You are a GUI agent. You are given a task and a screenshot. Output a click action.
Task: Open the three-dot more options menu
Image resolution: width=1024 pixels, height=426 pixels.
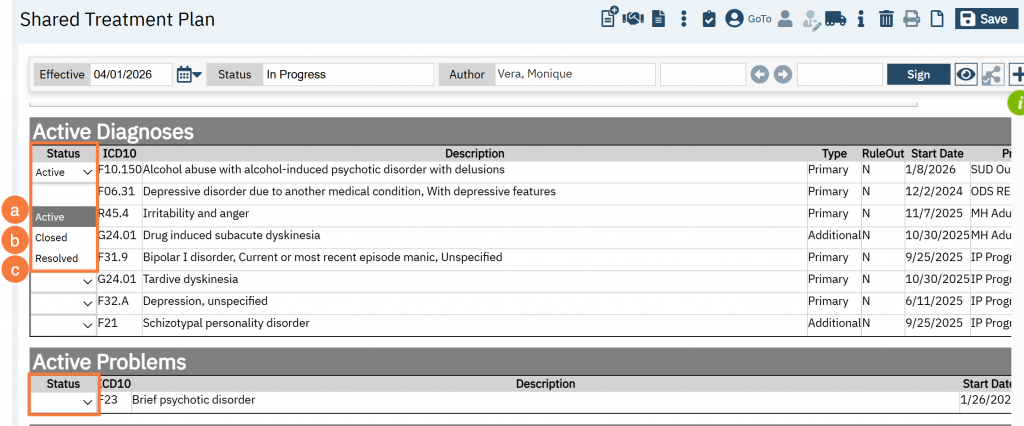tap(684, 19)
